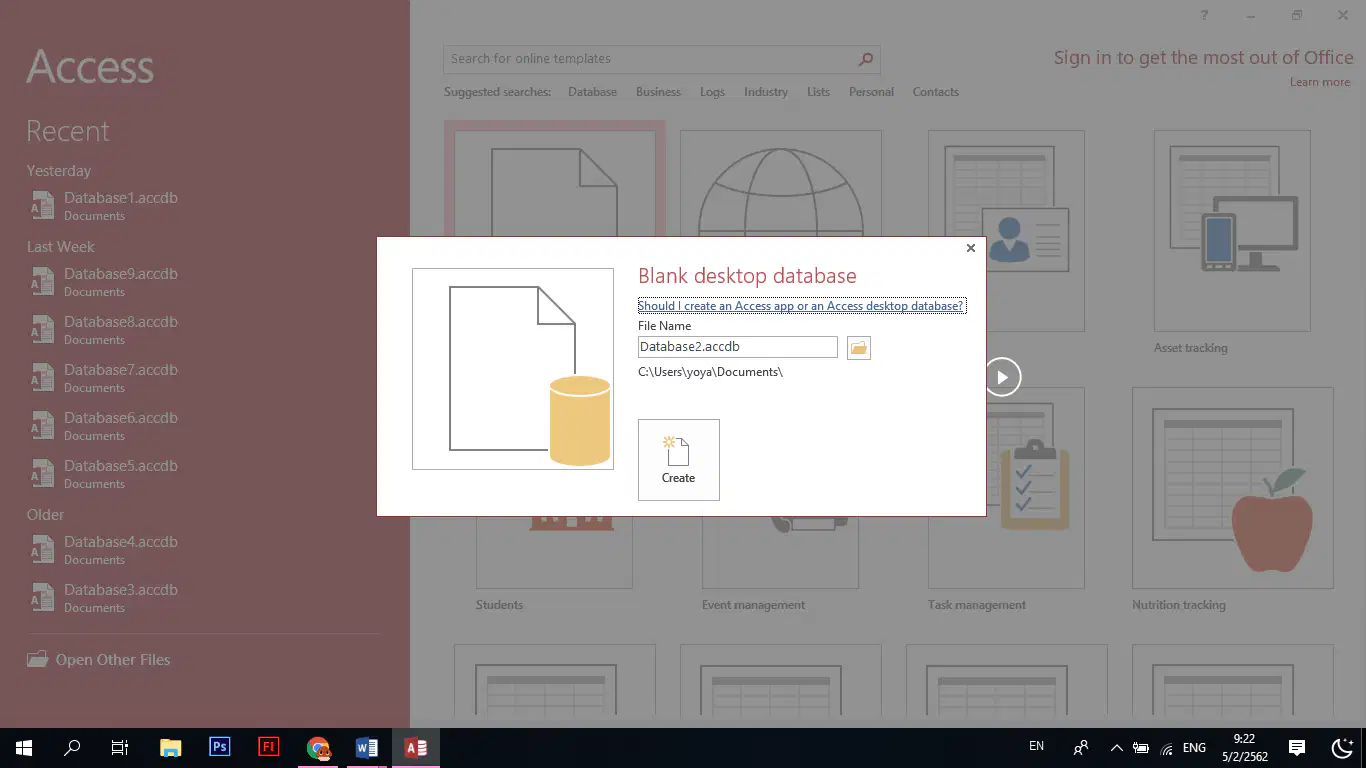Select the Business suggested search
The width and height of the screenshot is (1366, 768).
coord(658,92)
